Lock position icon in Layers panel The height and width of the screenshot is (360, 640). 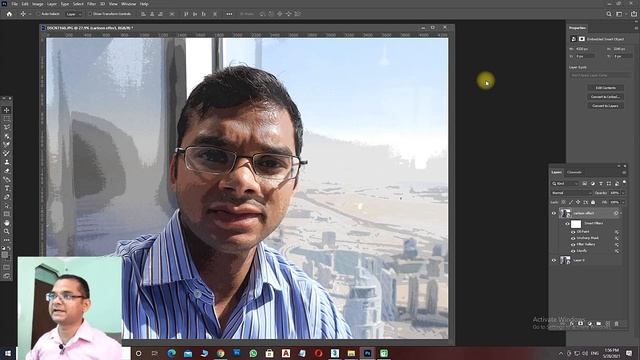click(x=578, y=202)
